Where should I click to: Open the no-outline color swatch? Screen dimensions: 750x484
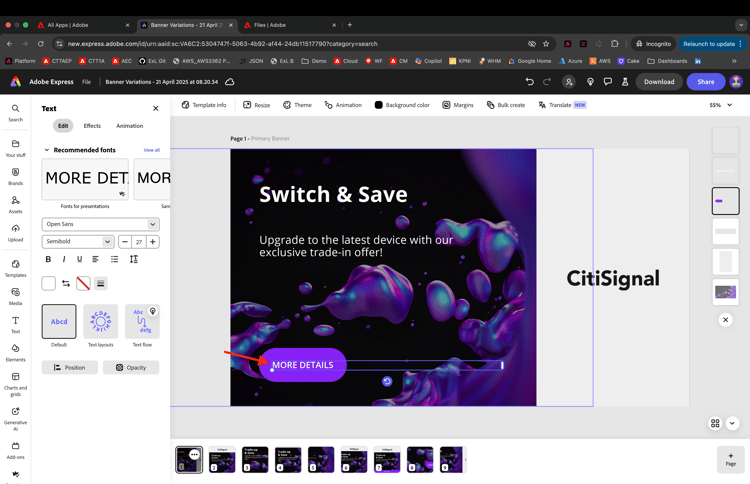tap(83, 284)
